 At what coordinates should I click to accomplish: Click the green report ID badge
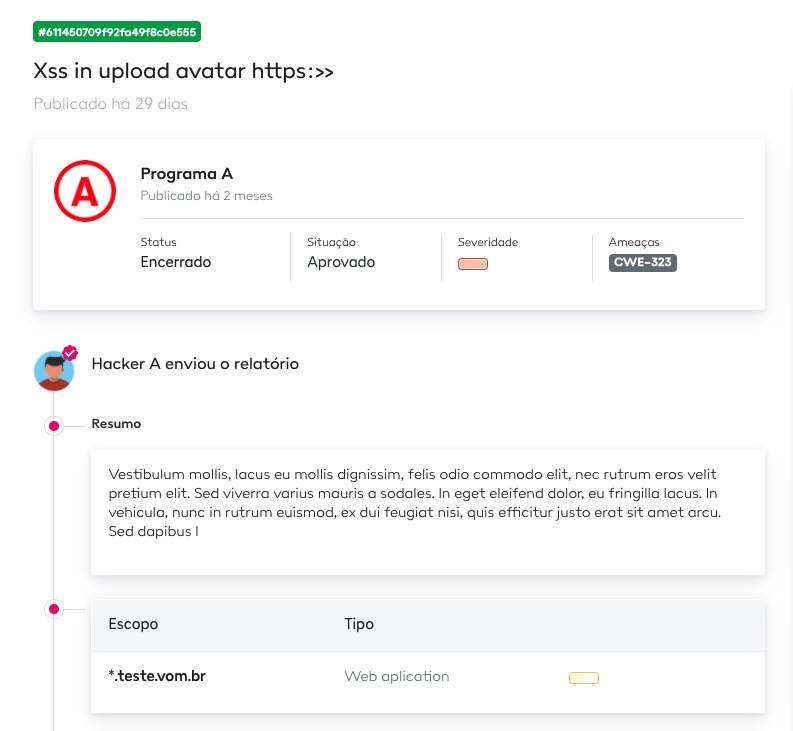(117, 32)
